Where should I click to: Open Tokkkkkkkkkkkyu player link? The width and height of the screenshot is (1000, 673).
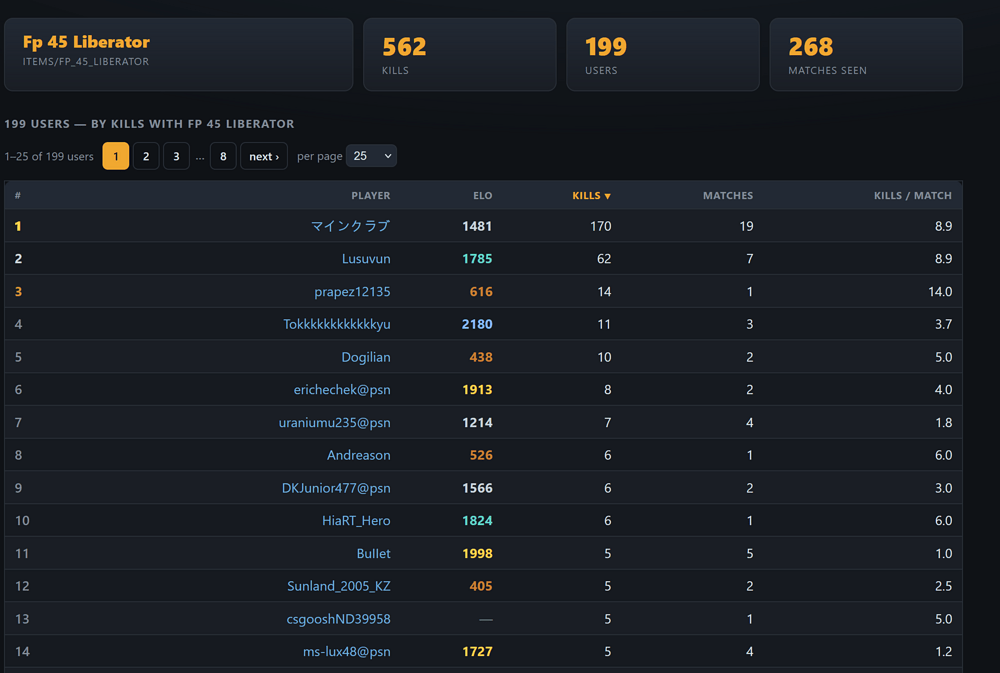[337, 324]
